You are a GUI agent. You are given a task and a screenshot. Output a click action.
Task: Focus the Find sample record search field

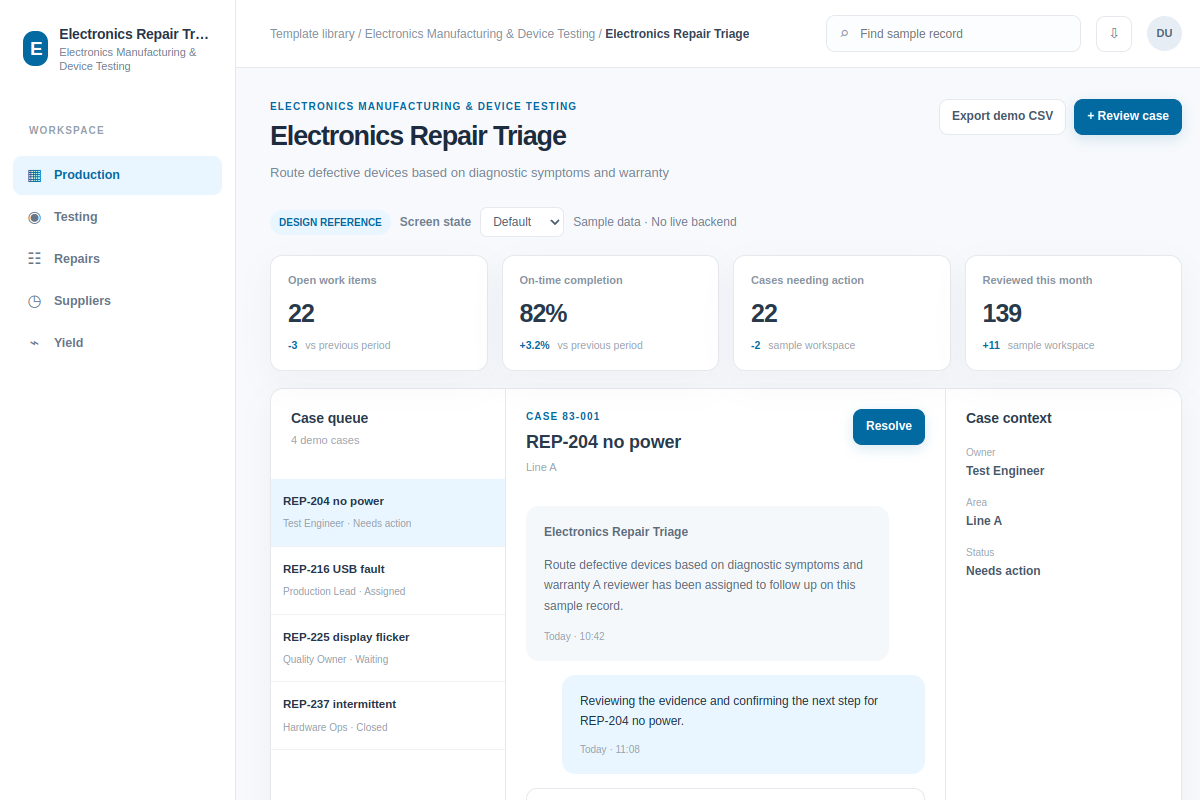pyautogui.click(x=953, y=33)
